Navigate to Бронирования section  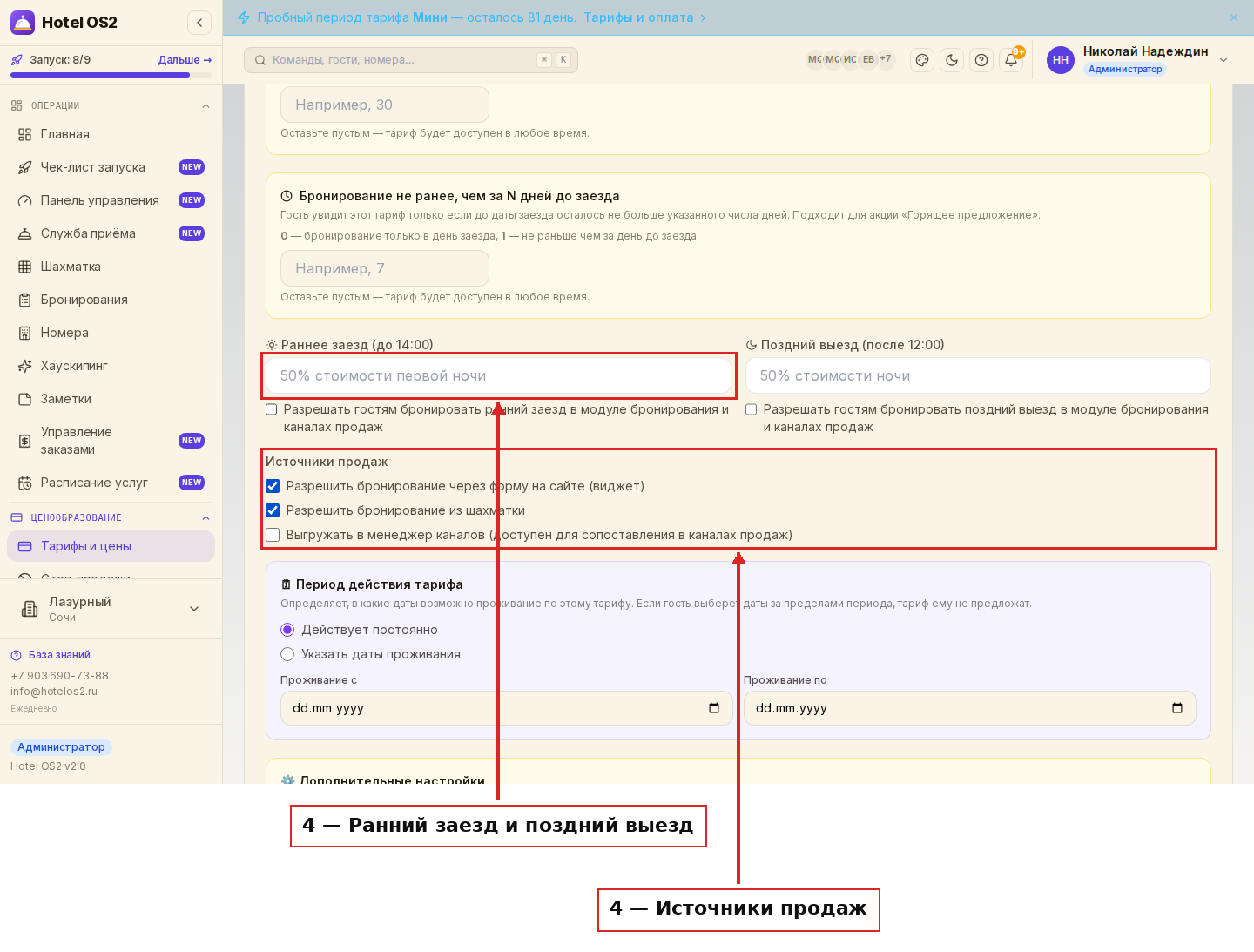(111, 300)
